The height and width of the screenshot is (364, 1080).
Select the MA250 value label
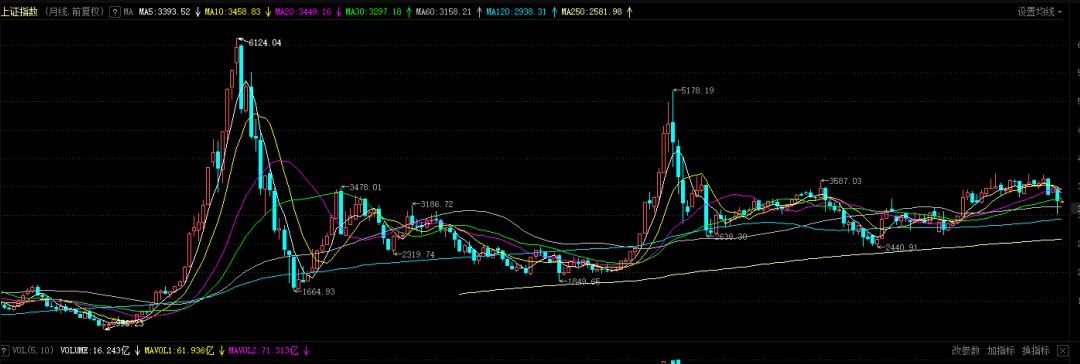pos(592,12)
